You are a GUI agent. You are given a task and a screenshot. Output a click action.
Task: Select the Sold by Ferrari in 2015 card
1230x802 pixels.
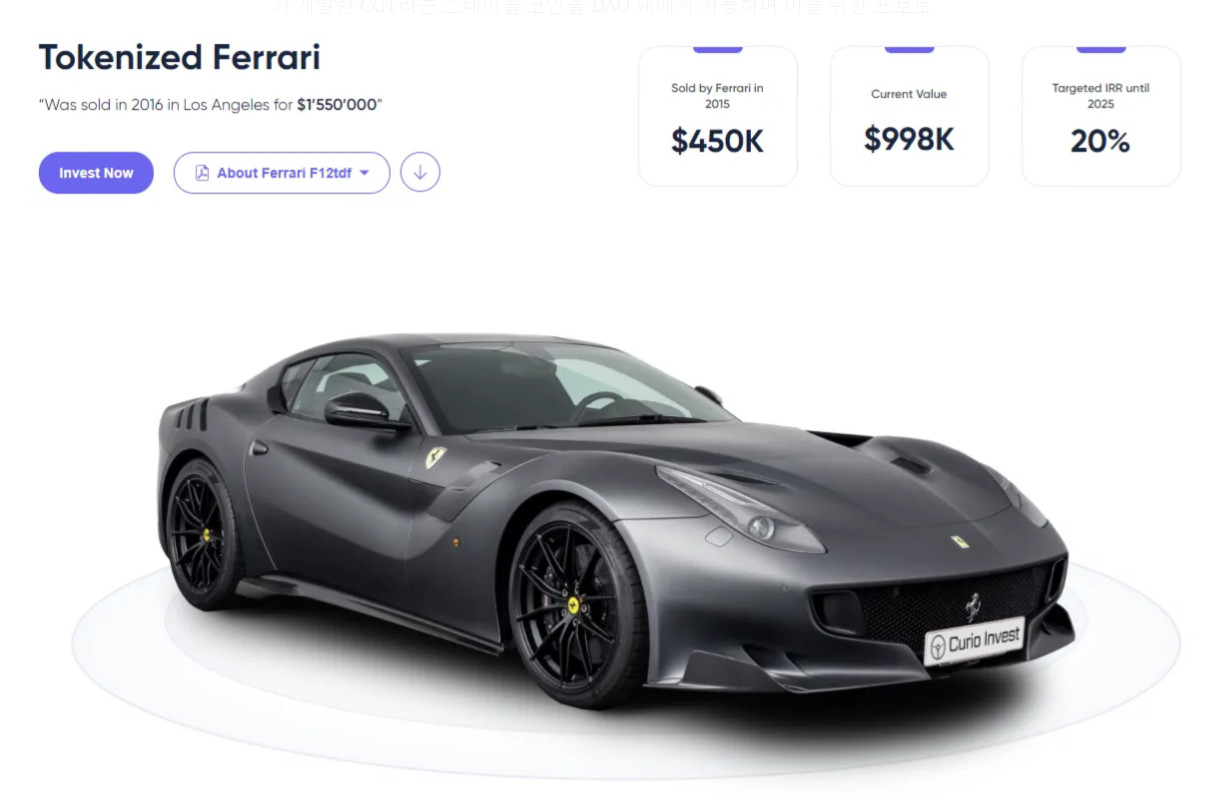click(x=718, y=116)
